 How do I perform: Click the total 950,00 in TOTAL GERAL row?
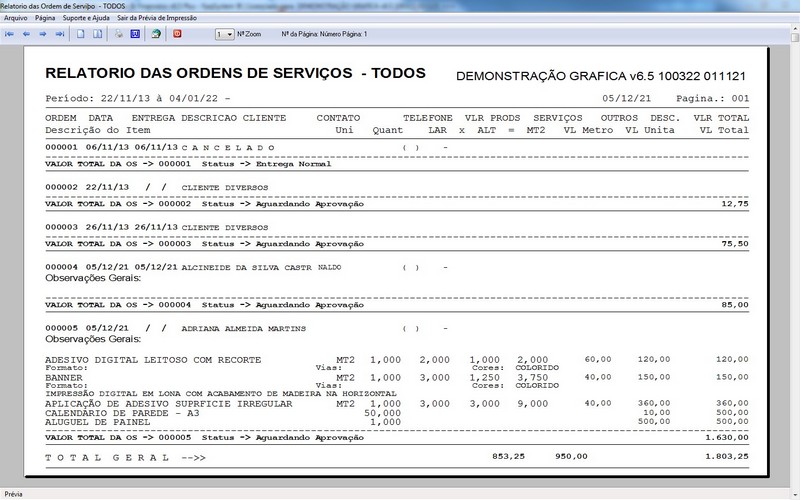point(571,456)
